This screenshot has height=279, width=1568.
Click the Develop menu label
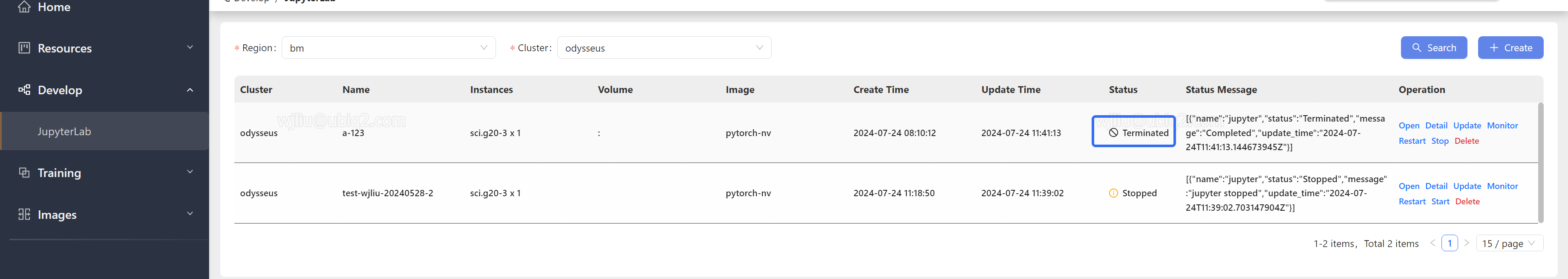(60, 90)
